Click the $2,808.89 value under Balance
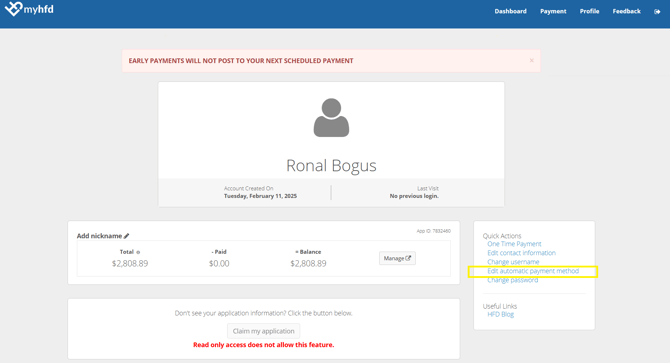 (x=308, y=263)
